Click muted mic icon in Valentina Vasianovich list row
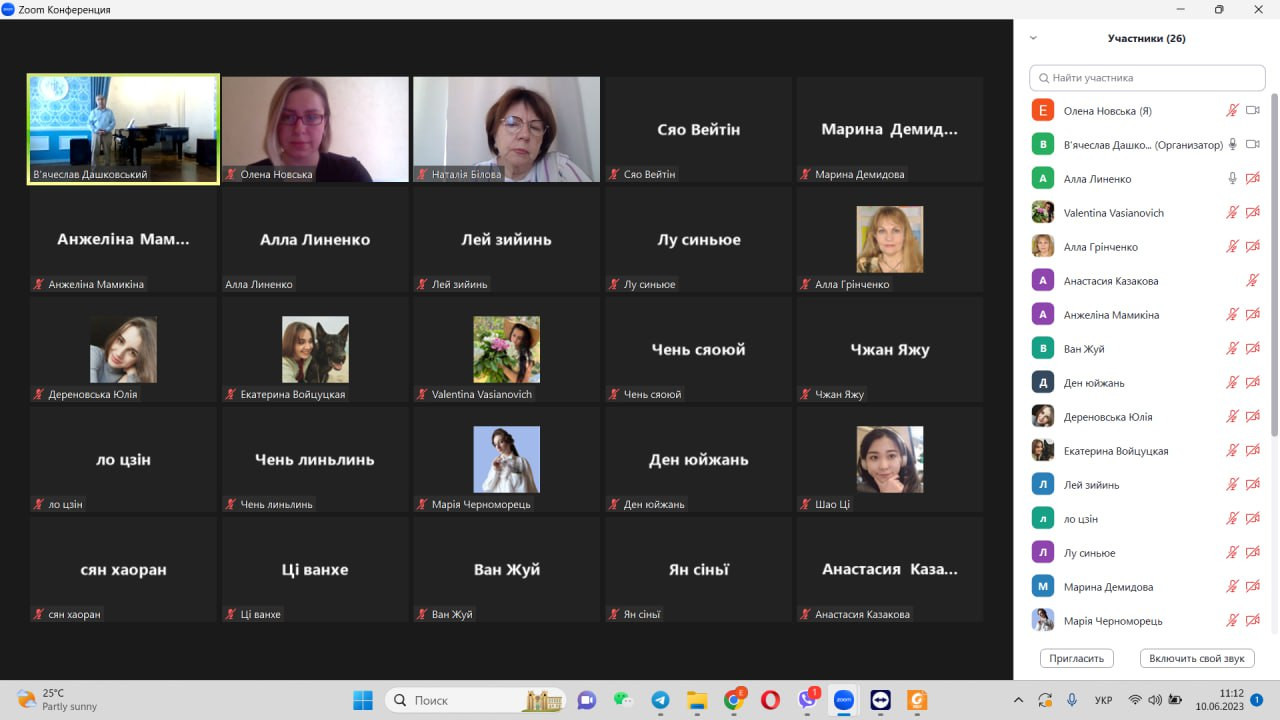Viewport: 1280px width, 720px height. (1233, 213)
